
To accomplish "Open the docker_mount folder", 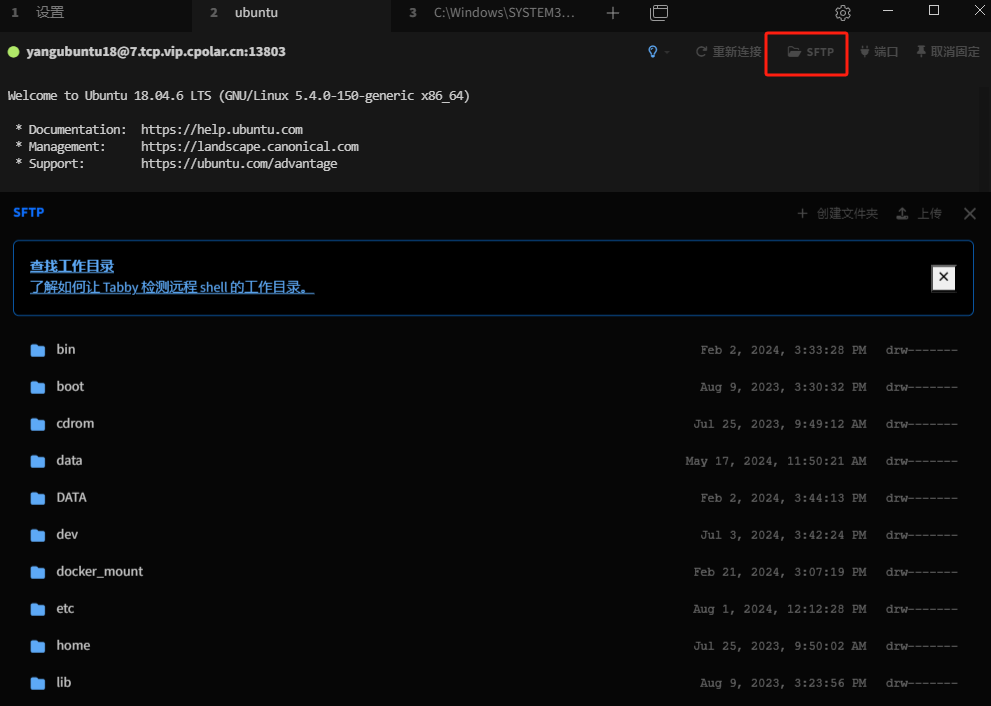I will coord(99,572).
